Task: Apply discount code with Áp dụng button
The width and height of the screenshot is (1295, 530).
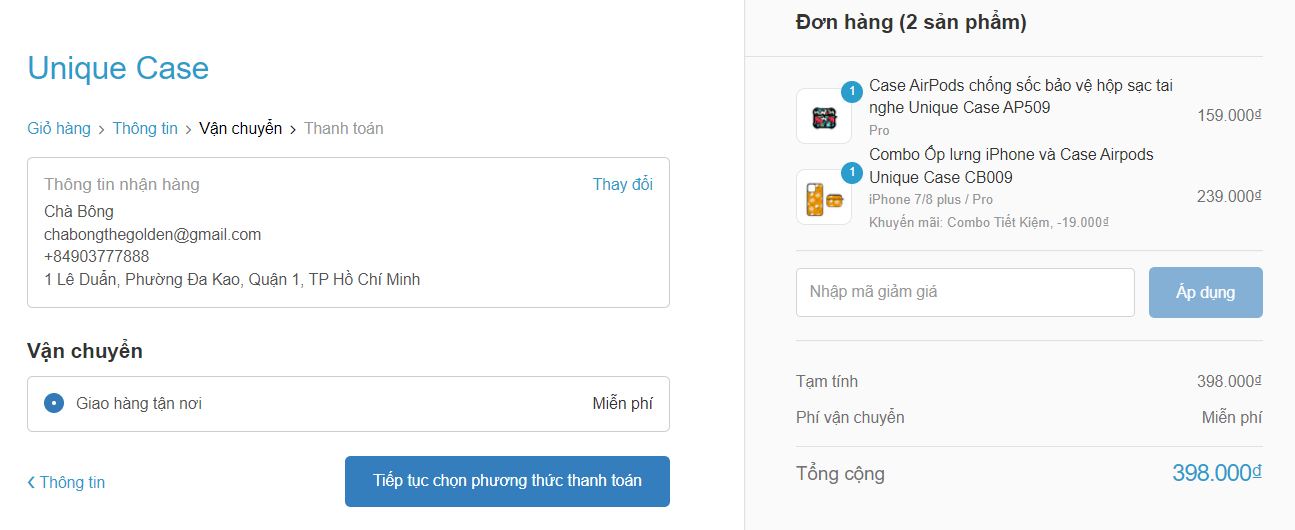Action: point(1206,292)
